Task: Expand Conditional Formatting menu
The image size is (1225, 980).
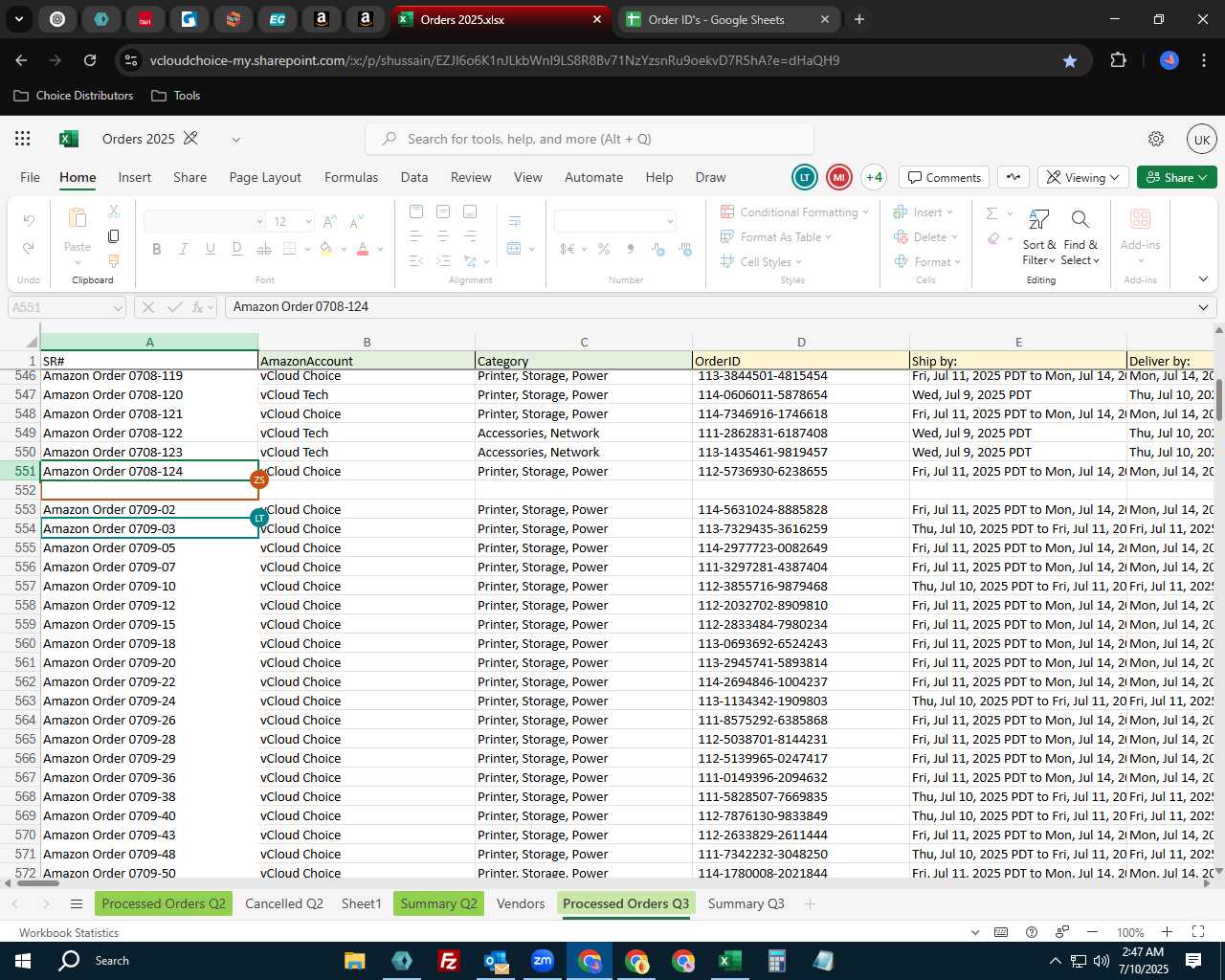Action: tap(794, 212)
